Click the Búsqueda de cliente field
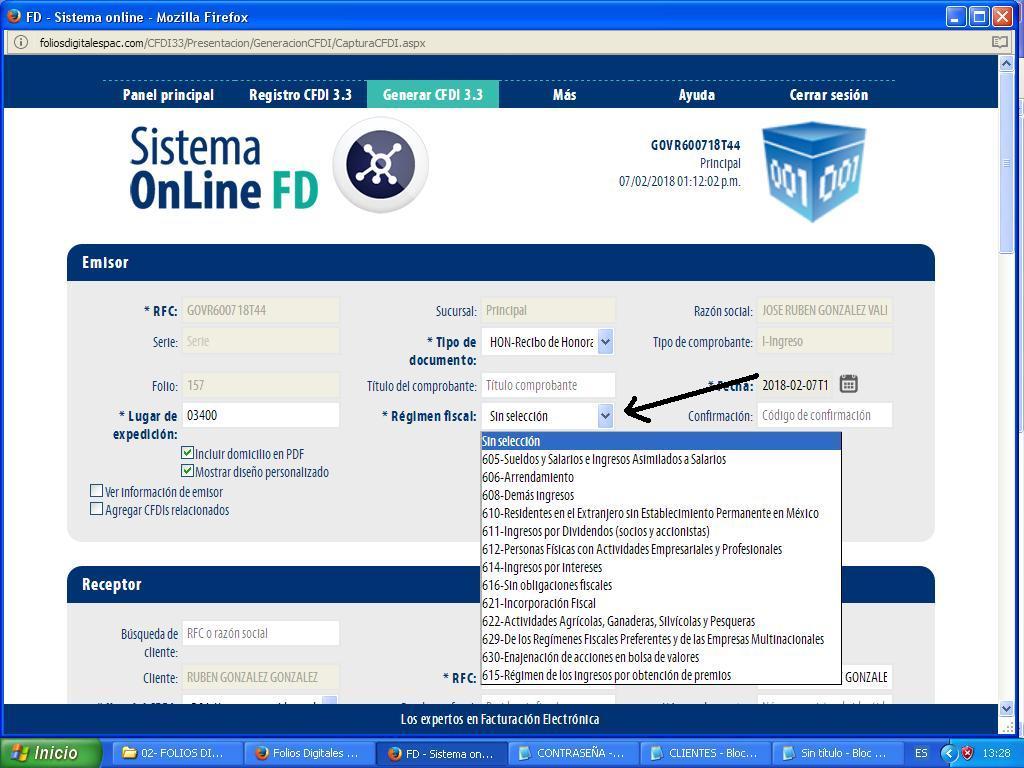Screen dimensions: 1024x768 pos(261,633)
